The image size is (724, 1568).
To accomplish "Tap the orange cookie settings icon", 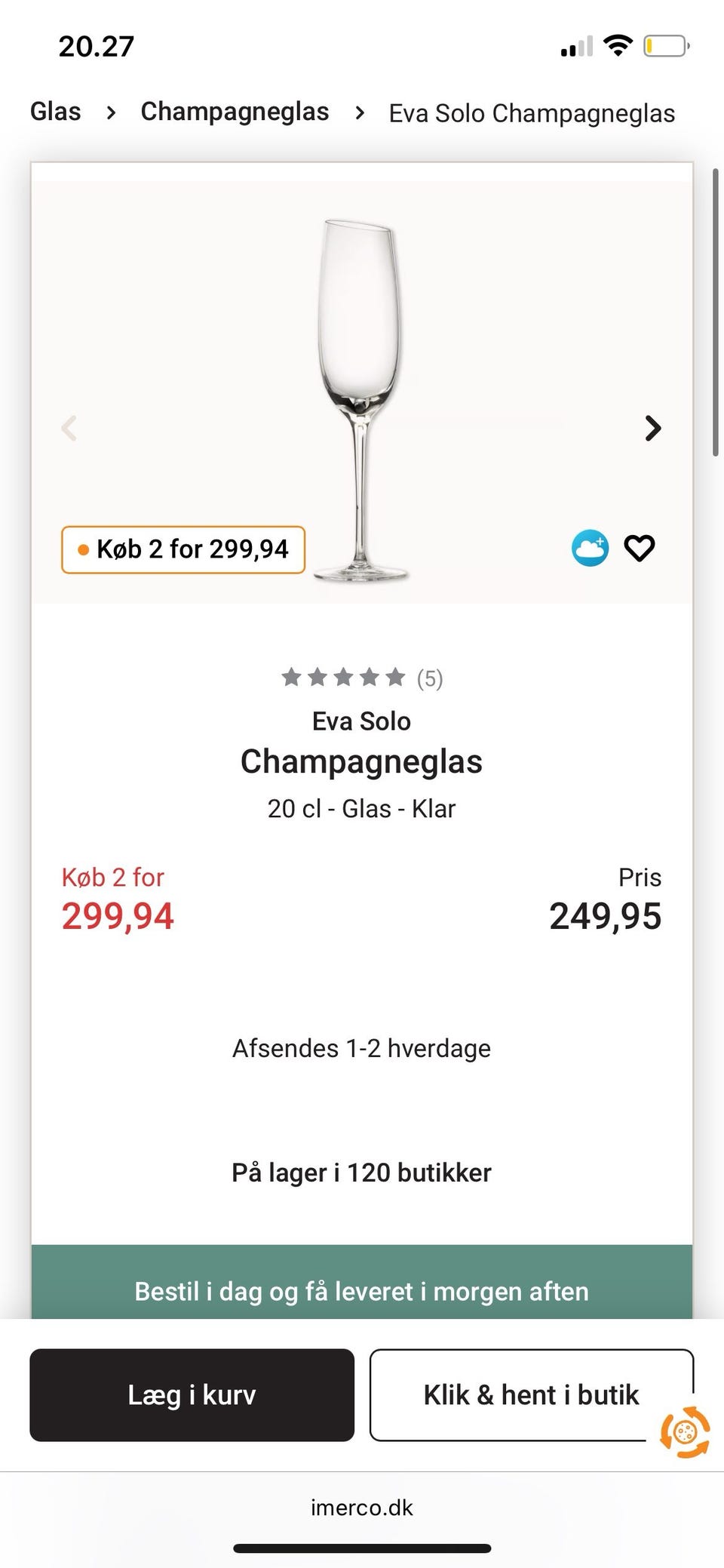I will tap(684, 1431).
